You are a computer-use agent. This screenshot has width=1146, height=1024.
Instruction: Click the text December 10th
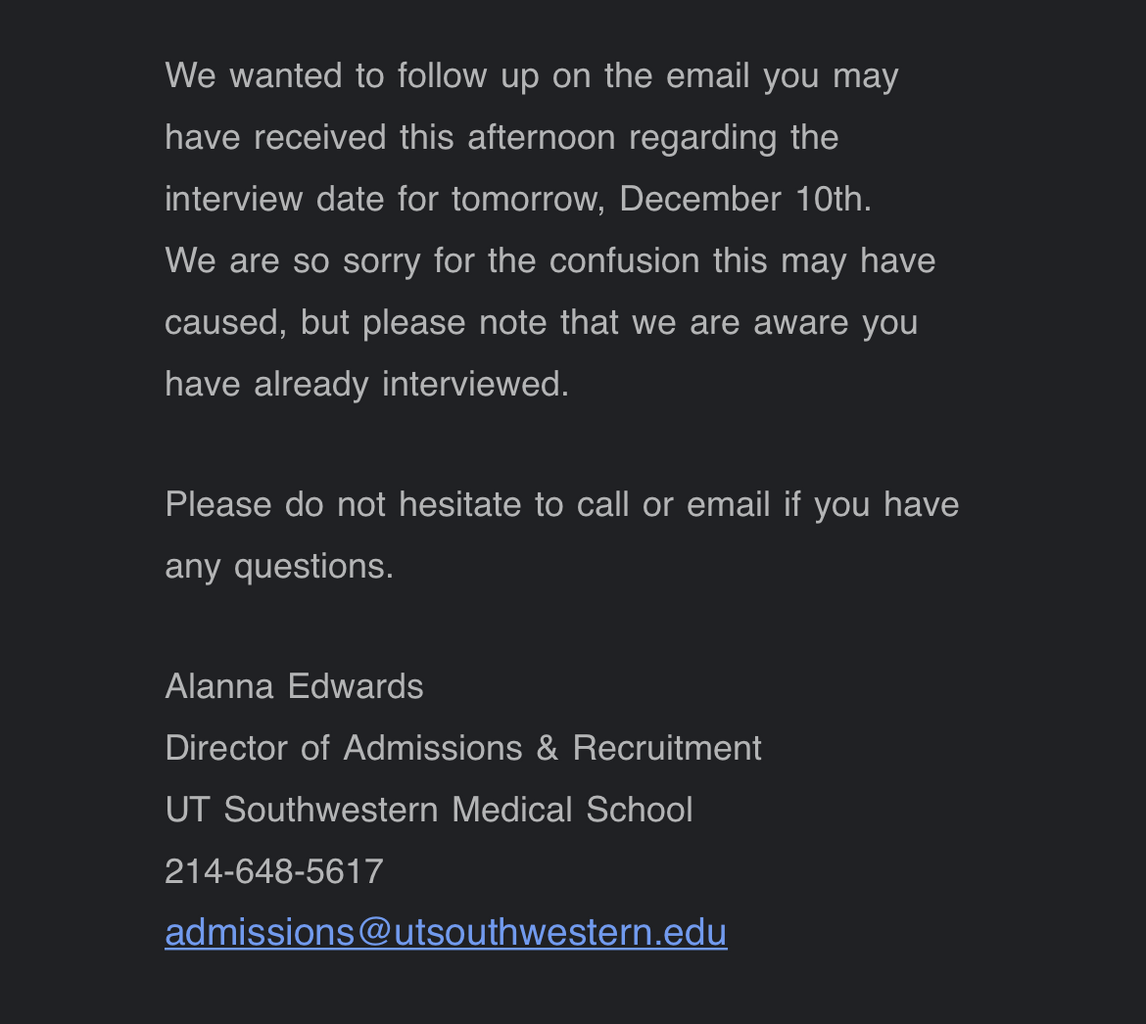click(745, 199)
